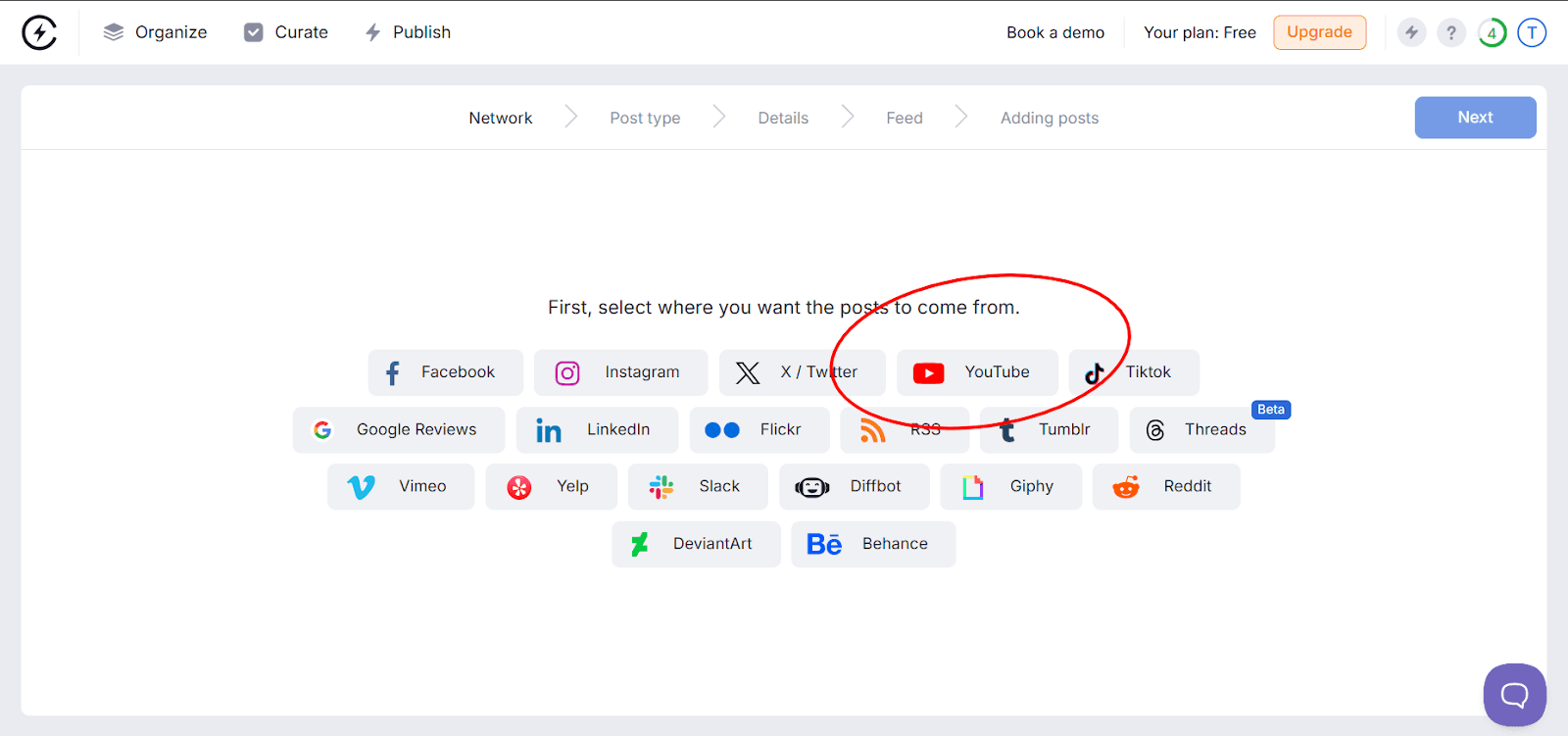Screen dimensions: 1568x736
Task: Select the Details step
Action: pos(783,118)
